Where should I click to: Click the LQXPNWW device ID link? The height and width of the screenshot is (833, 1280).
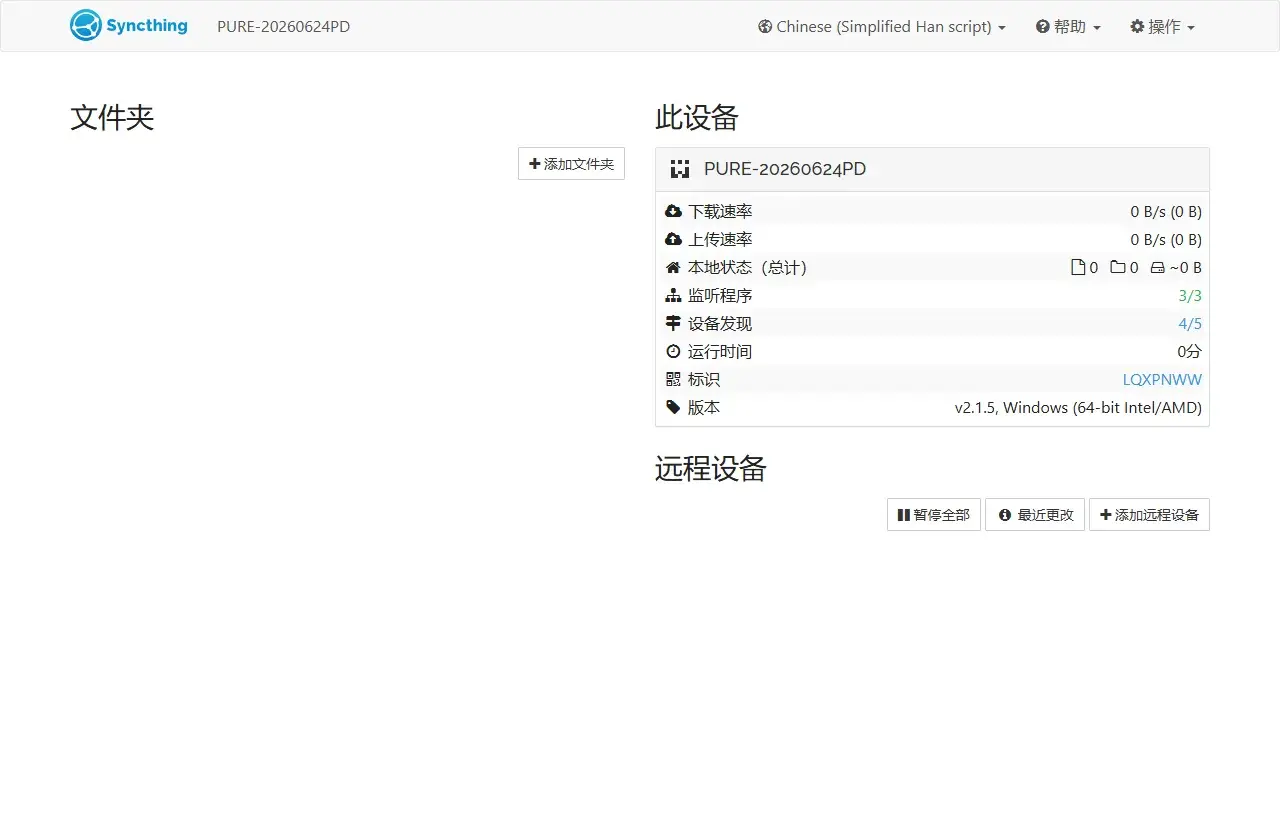tap(1162, 380)
